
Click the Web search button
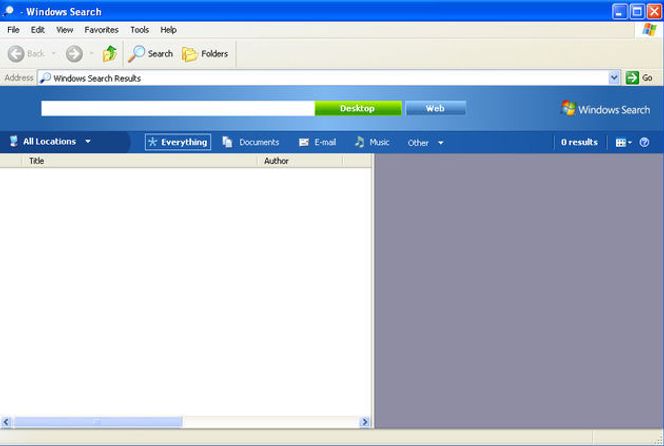pos(435,108)
